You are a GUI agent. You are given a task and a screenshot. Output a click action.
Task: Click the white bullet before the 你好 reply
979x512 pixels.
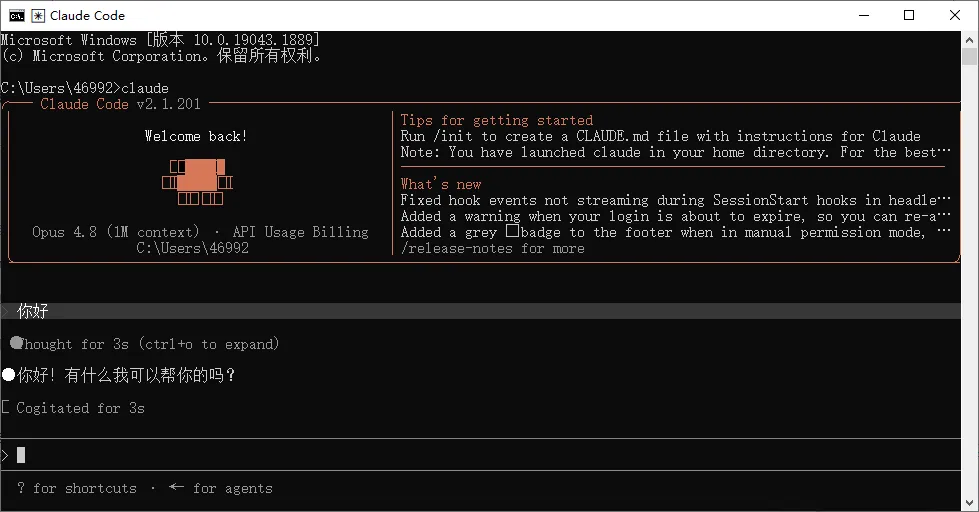[x=8, y=375]
